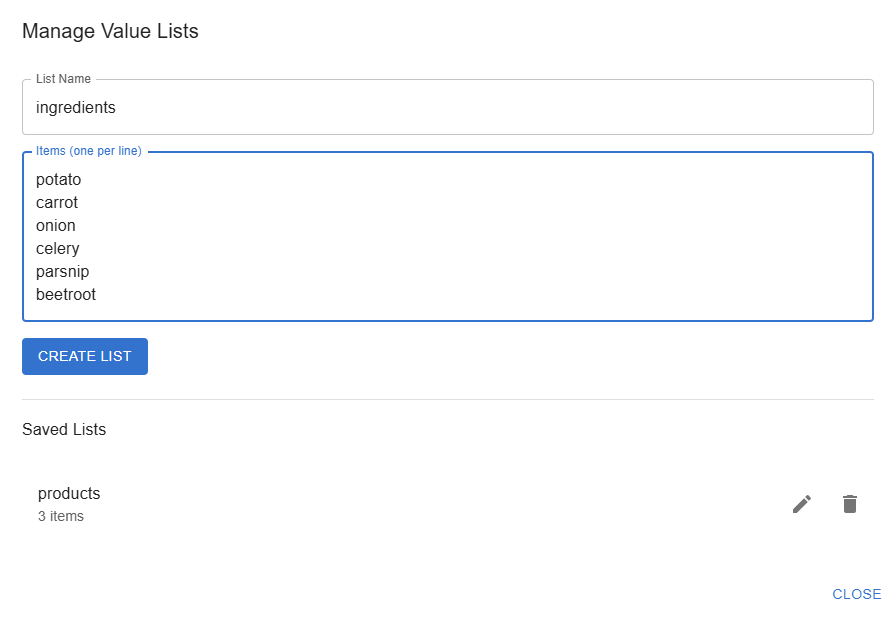Place cursor on the onion line
896x618 pixels.
point(55,226)
